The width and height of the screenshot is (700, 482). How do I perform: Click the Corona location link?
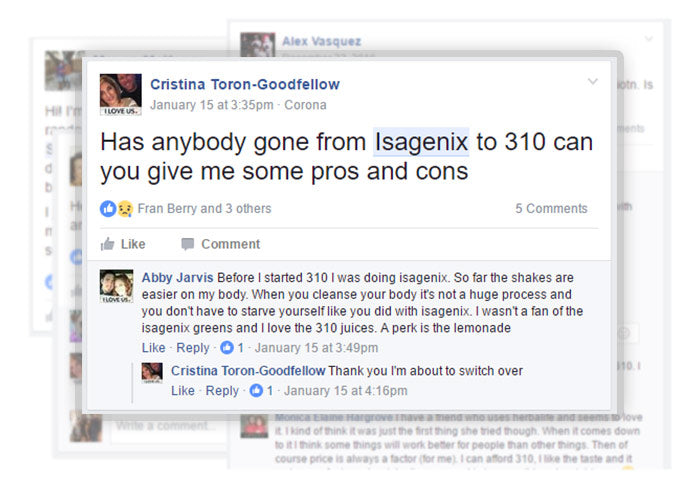(305, 105)
